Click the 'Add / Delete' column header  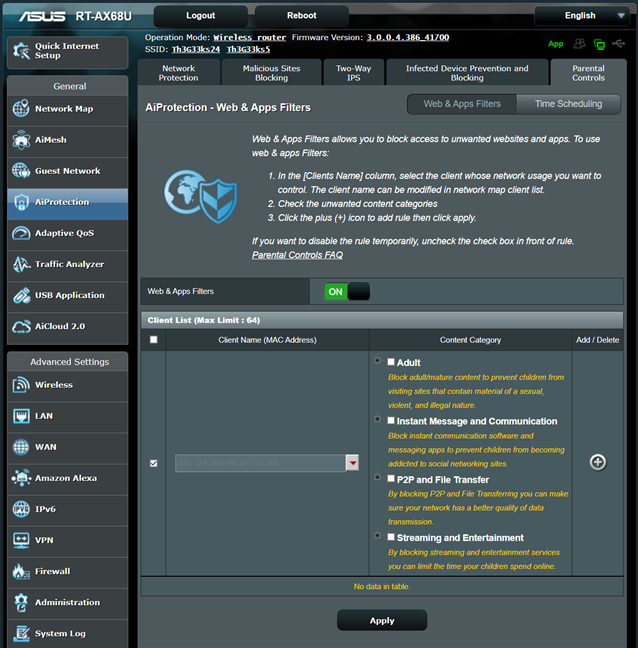pyautogui.click(x=598, y=340)
